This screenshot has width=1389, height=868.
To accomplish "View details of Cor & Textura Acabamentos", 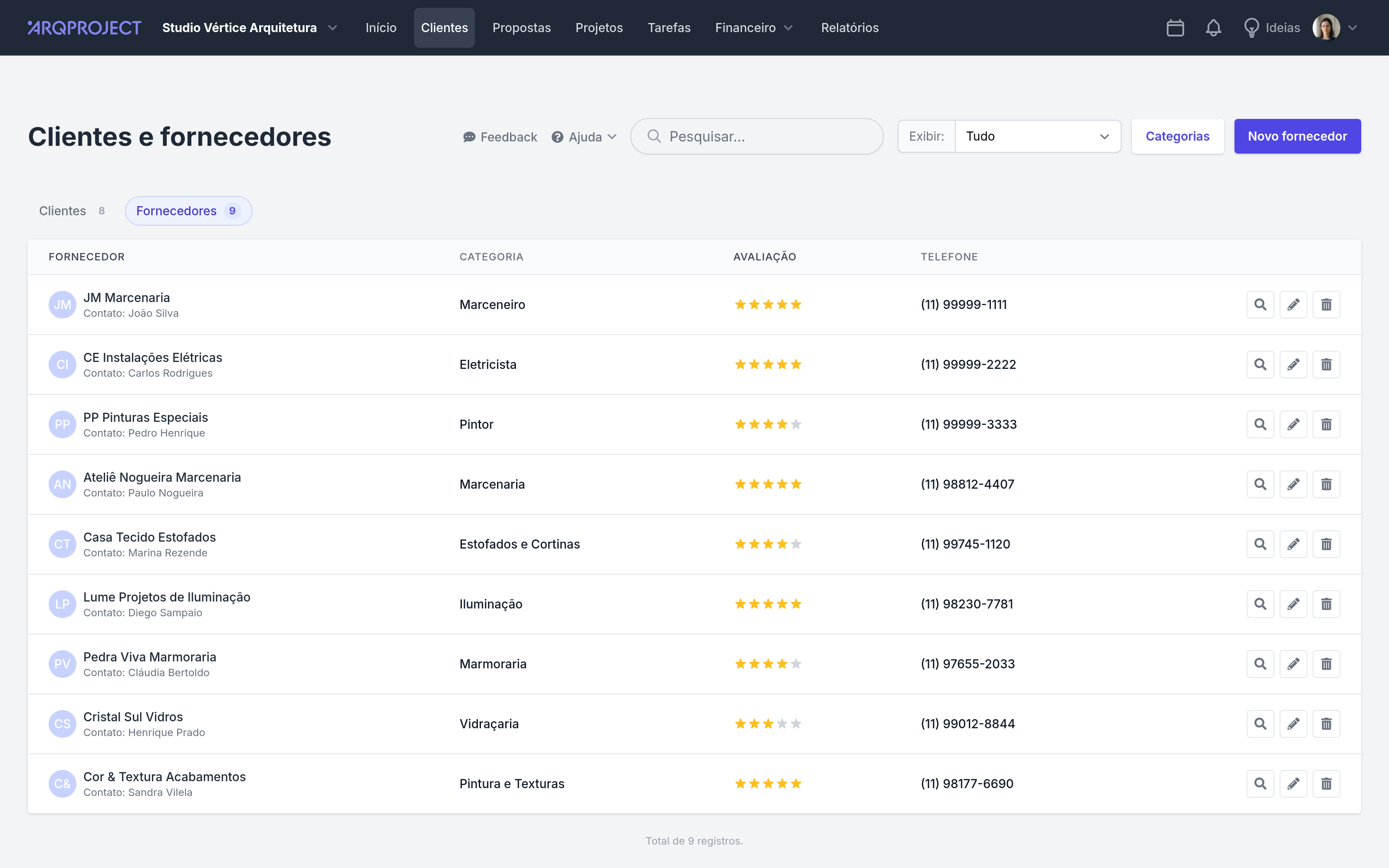I will pos(1260,784).
